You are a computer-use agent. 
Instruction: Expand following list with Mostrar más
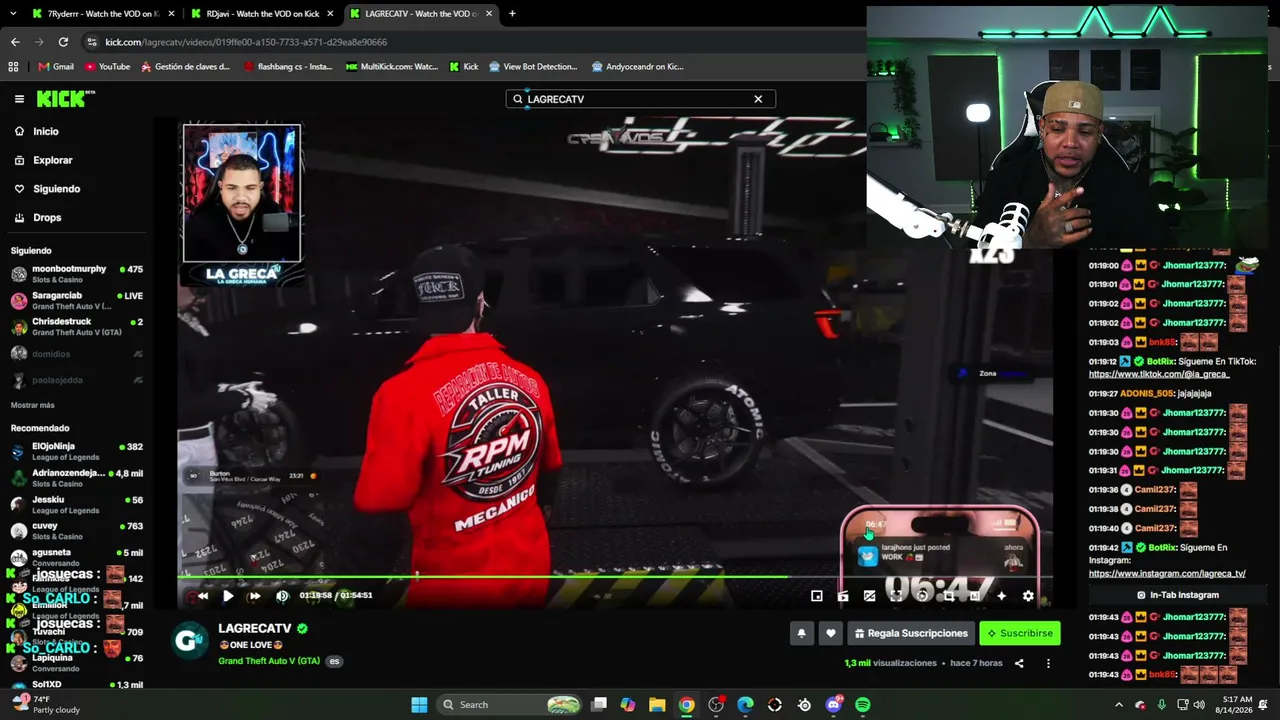click(33, 405)
